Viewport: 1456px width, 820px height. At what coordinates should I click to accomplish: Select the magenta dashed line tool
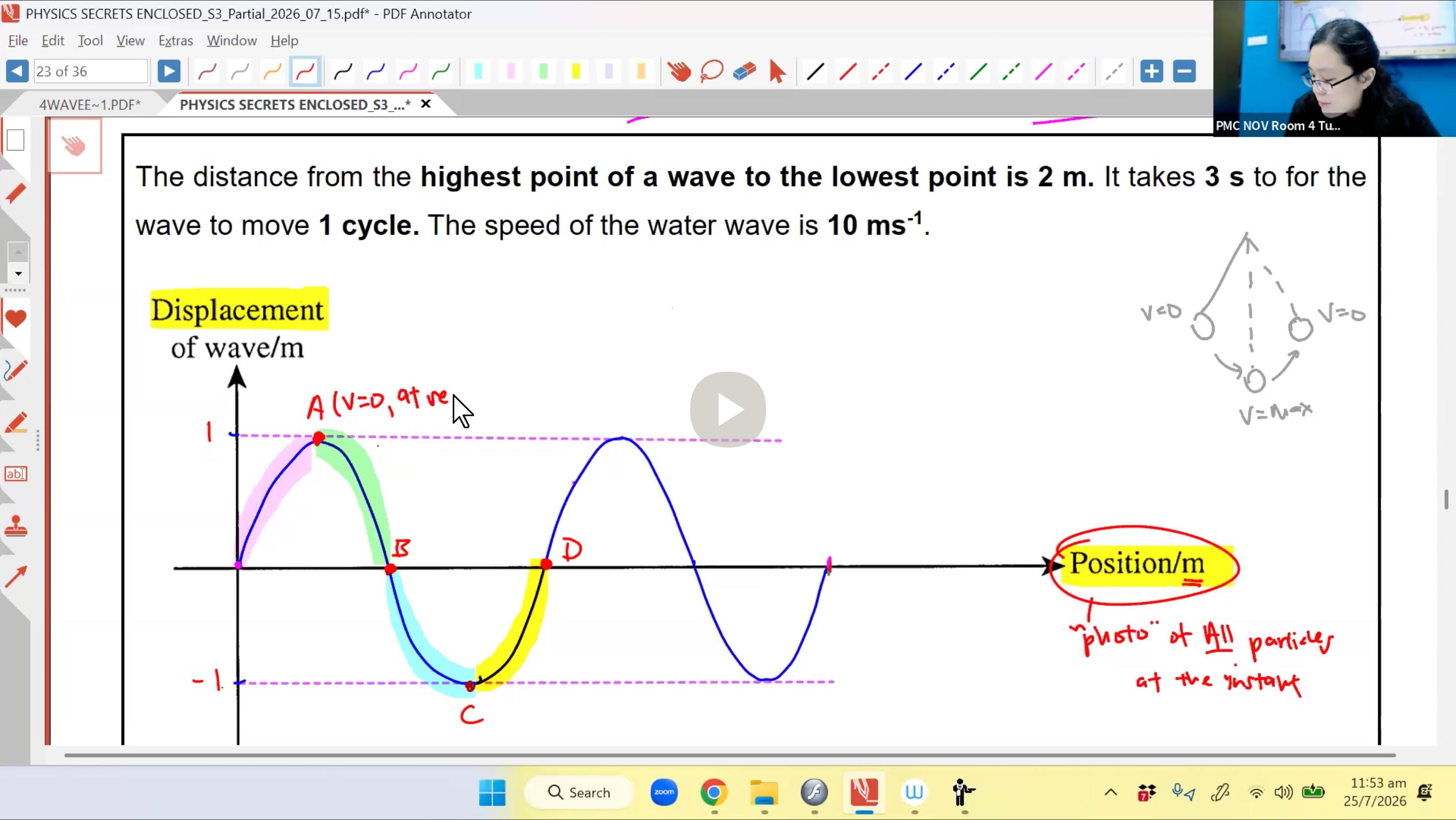pos(1076,72)
